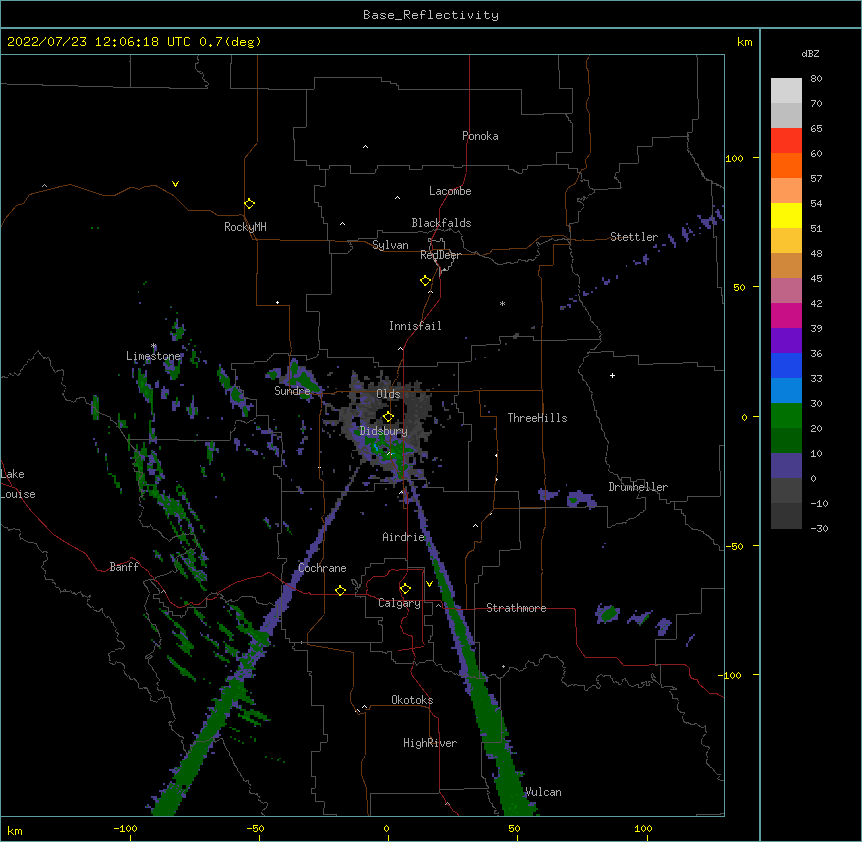Viewport: 862px width, 842px height.
Task: Click the Vulcan town label
Action: [543, 792]
